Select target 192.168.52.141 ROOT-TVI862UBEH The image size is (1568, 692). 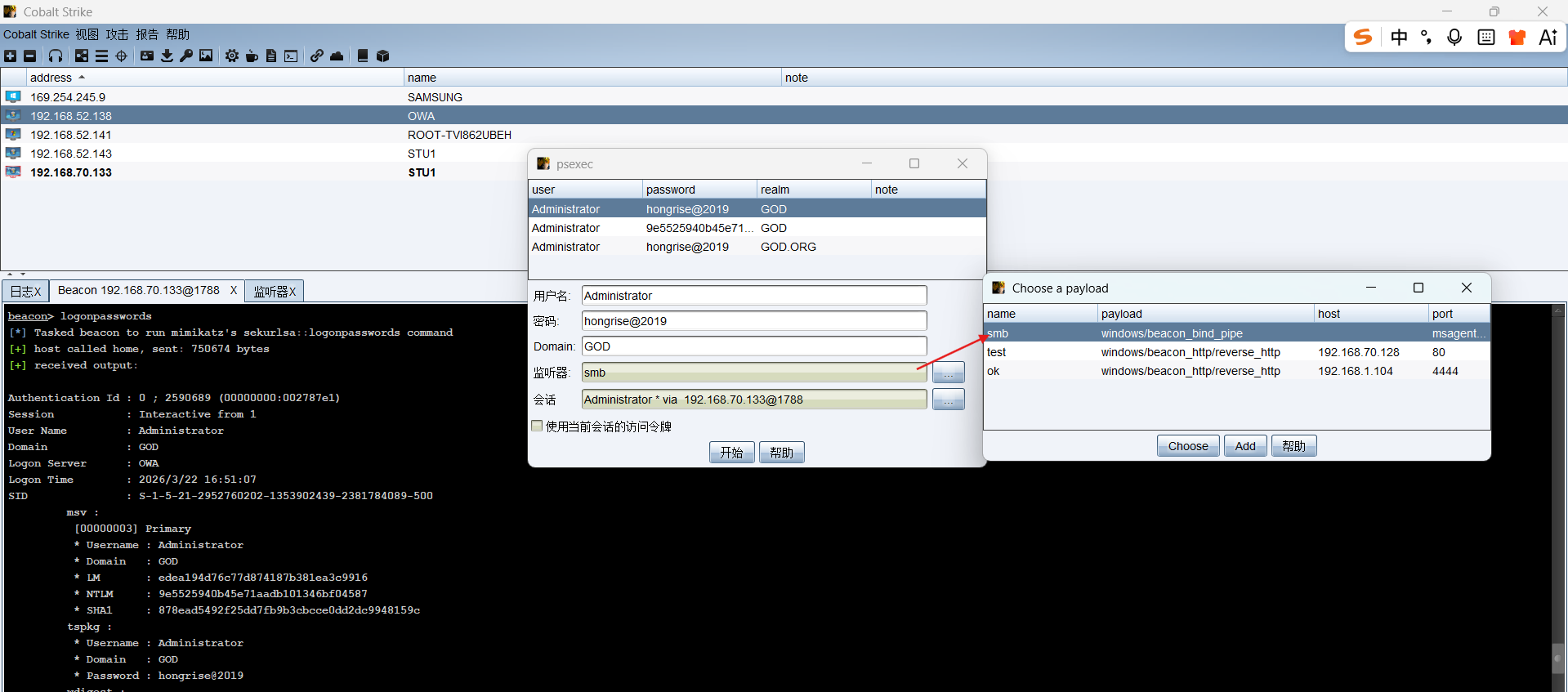(784, 135)
